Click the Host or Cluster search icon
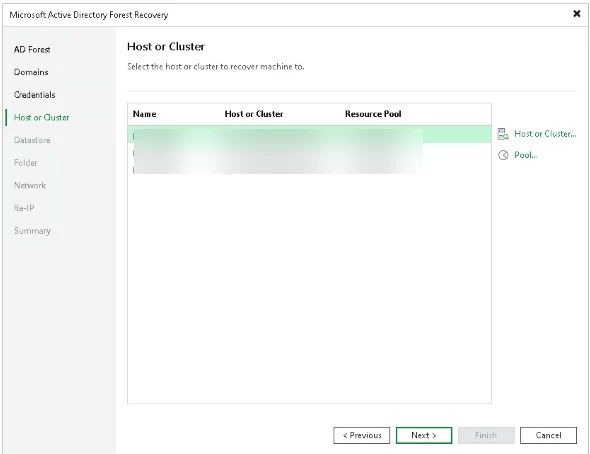This screenshot has height=454, width=590. [503, 134]
